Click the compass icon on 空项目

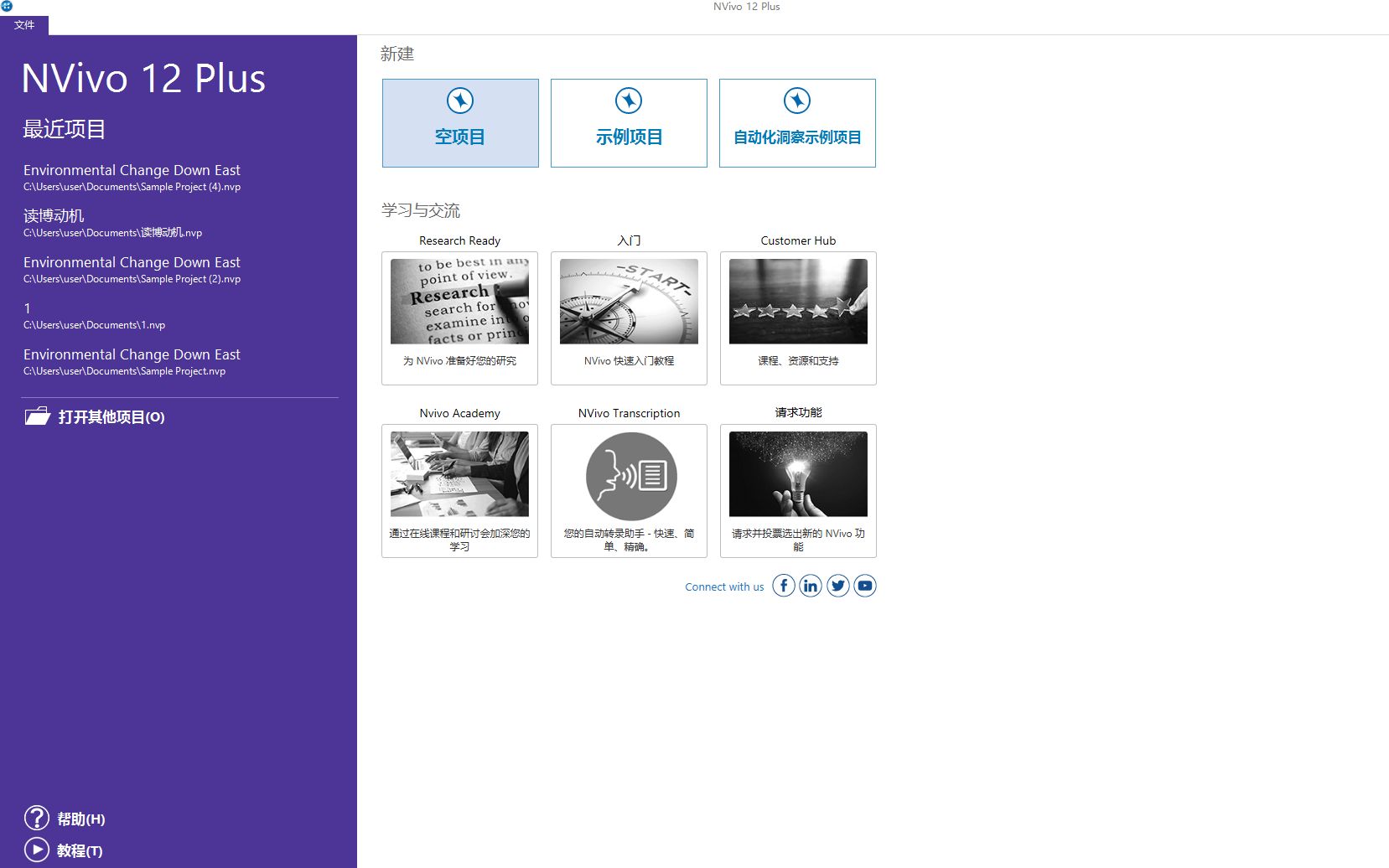coord(460,101)
